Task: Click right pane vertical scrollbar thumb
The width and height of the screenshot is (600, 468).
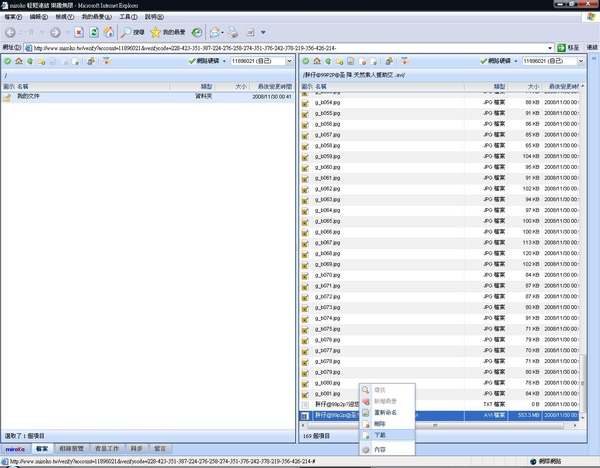Action: [582, 383]
